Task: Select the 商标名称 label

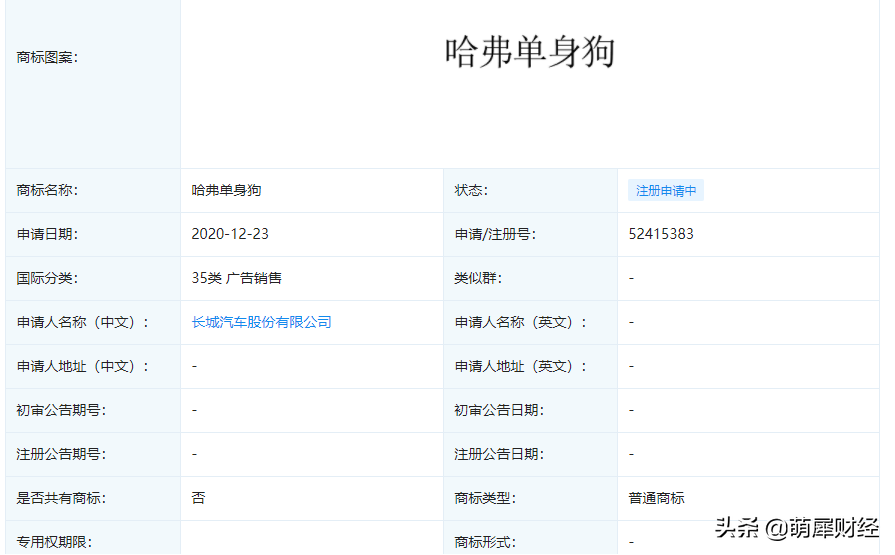Action: 47,190
